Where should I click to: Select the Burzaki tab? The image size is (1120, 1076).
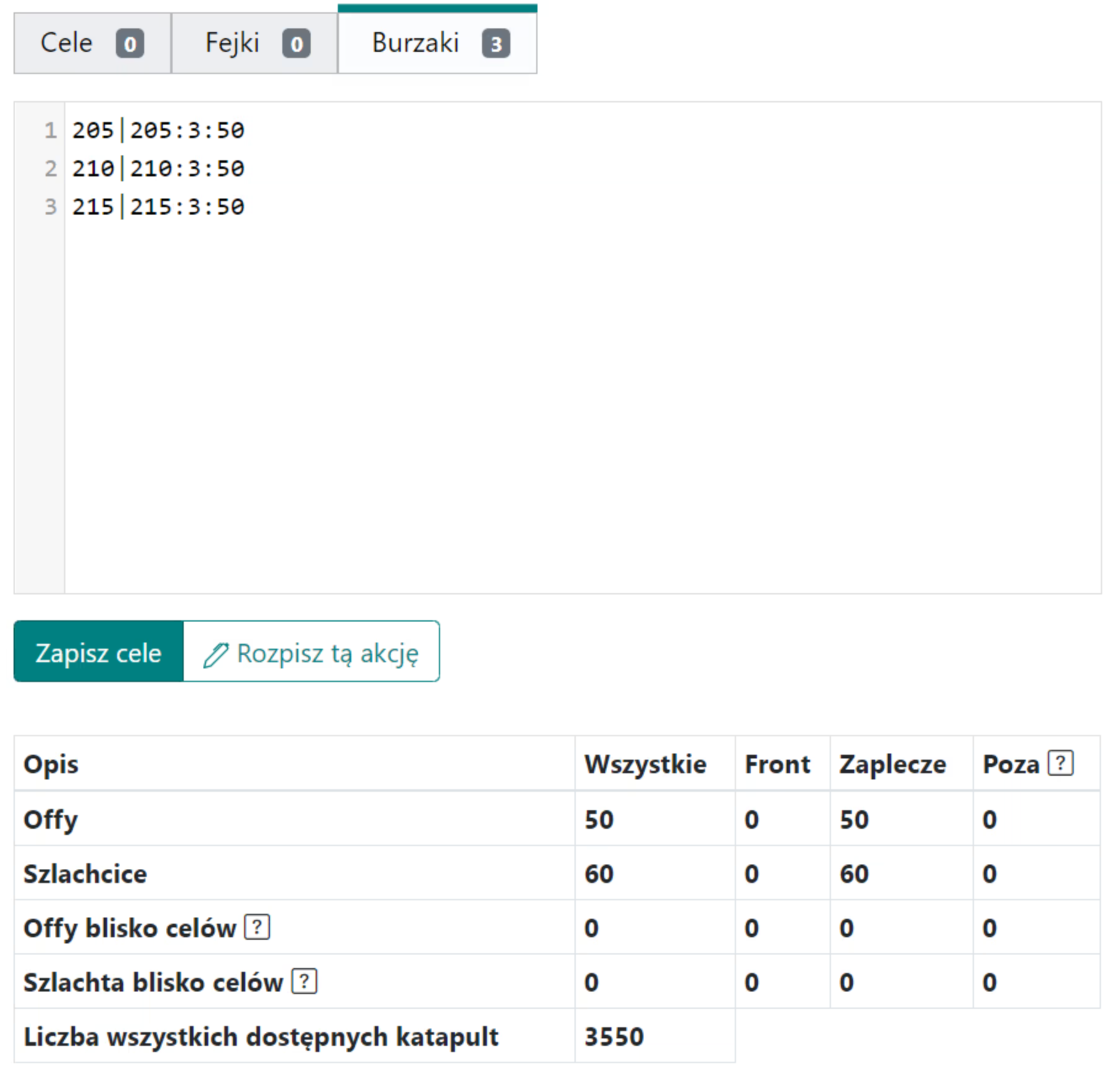point(415,43)
